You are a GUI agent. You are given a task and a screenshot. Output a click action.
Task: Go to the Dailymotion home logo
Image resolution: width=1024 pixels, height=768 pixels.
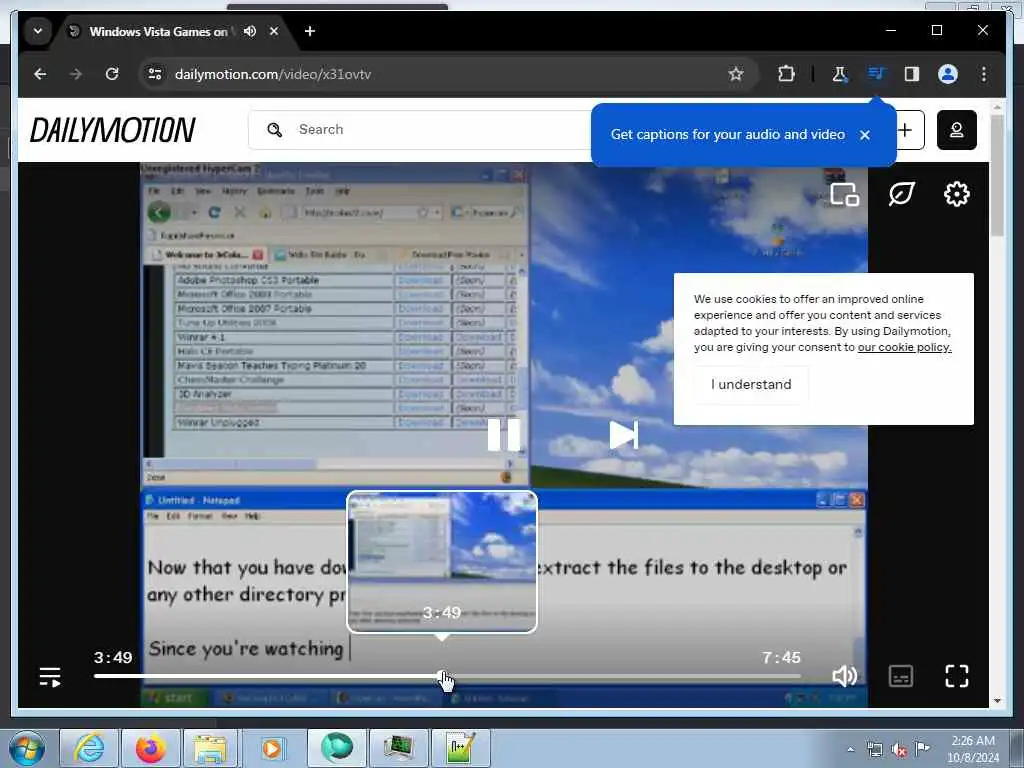pos(112,130)
